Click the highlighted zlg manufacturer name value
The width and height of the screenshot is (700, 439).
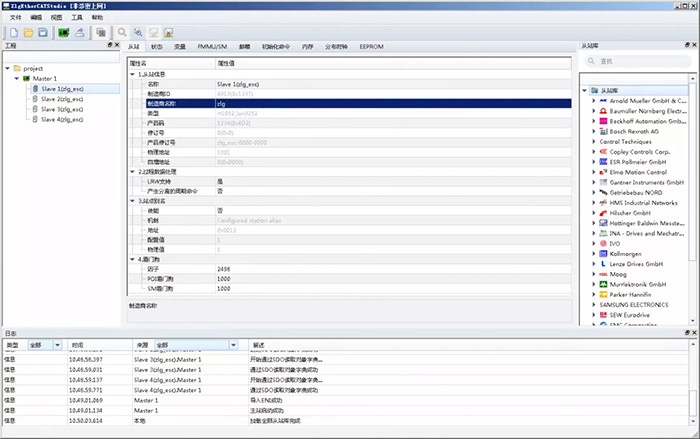(x=393, y=103)
